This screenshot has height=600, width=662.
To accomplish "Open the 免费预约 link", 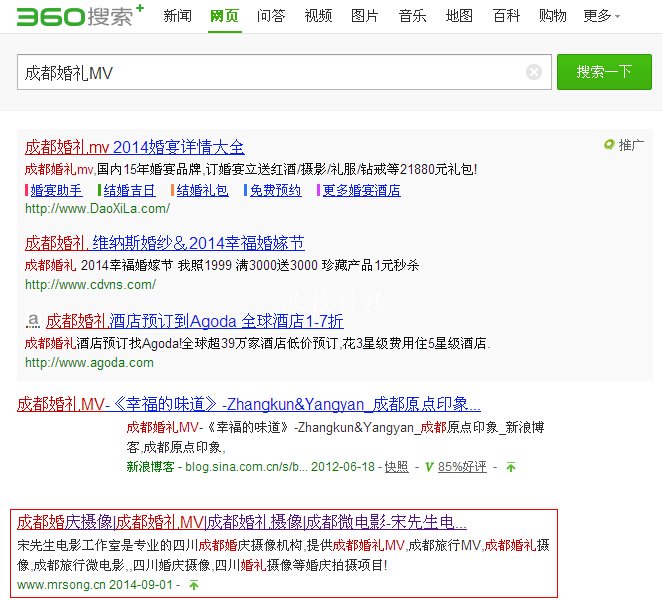I will (275, 190).
